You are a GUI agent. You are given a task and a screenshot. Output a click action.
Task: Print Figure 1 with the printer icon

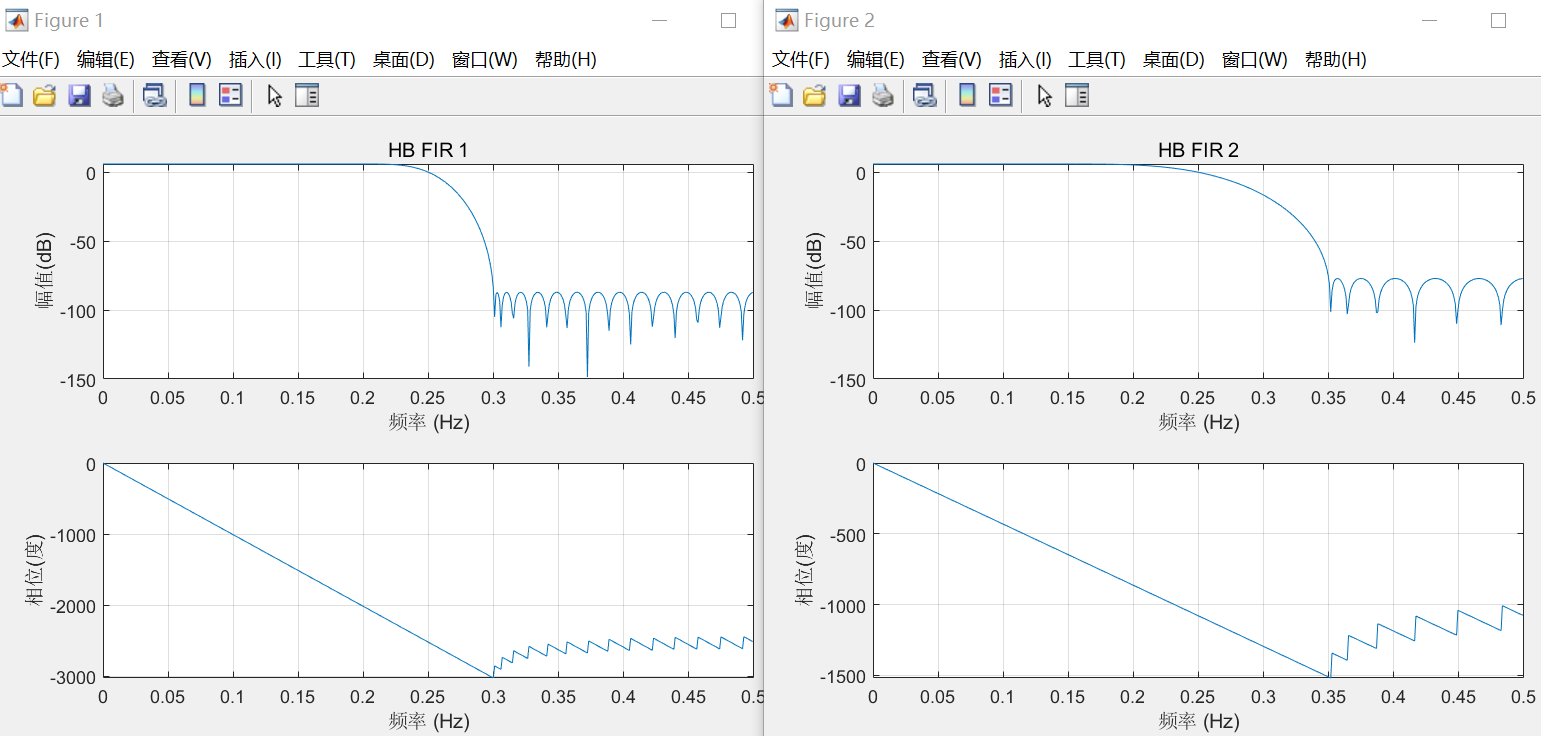tap(112, 95)
